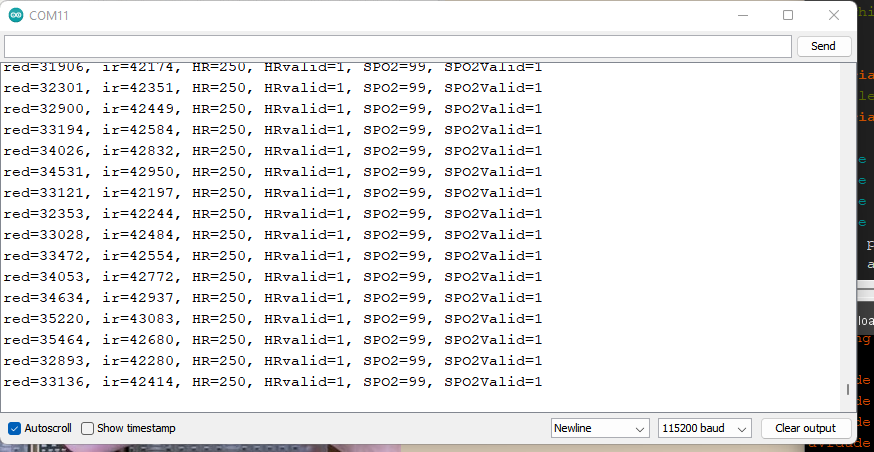This screenshot has height=452, width=874.
Task: Select the output line starting red=34026
Action: point(273,151)
